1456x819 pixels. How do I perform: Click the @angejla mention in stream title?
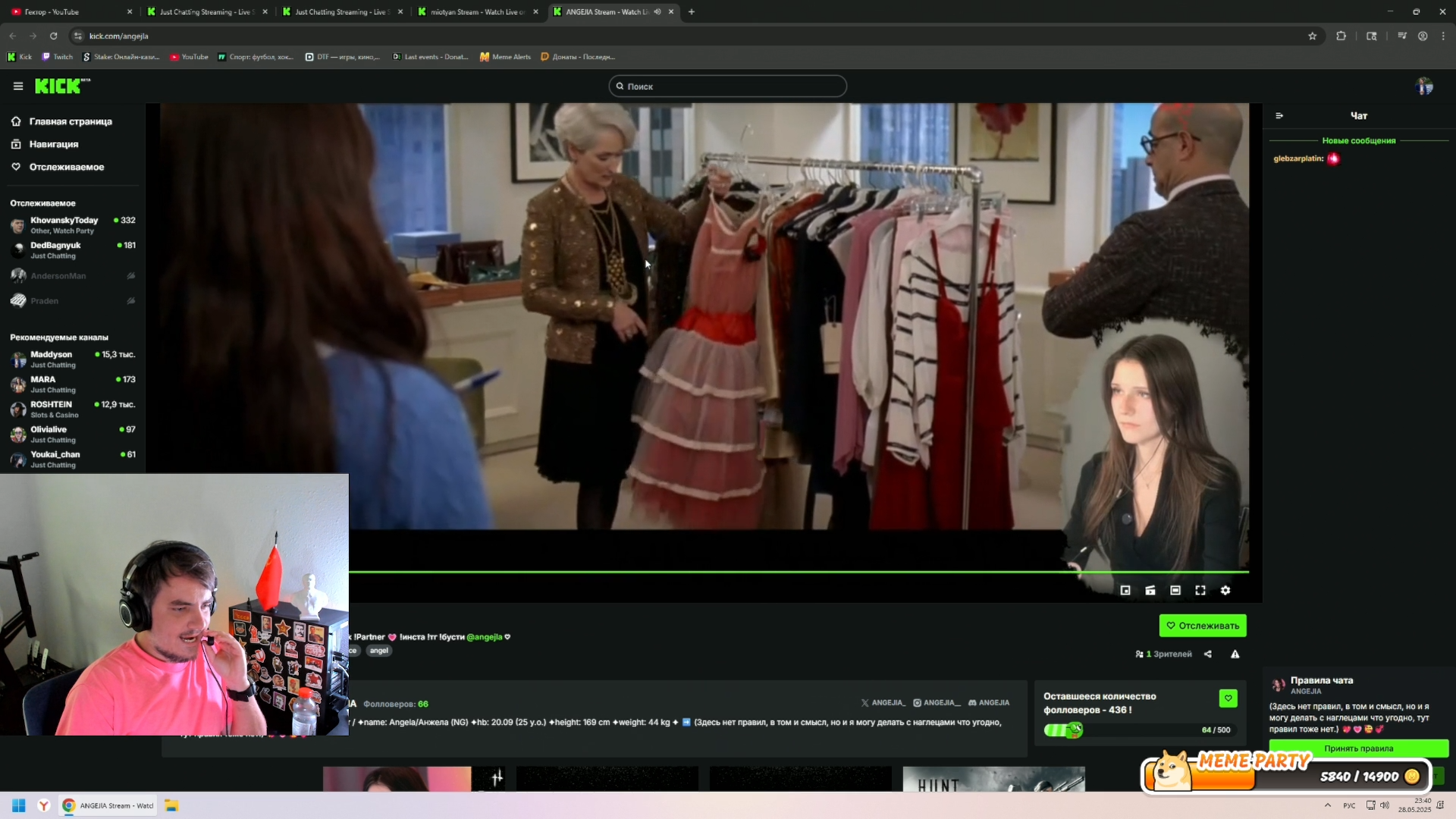[484, 637]
